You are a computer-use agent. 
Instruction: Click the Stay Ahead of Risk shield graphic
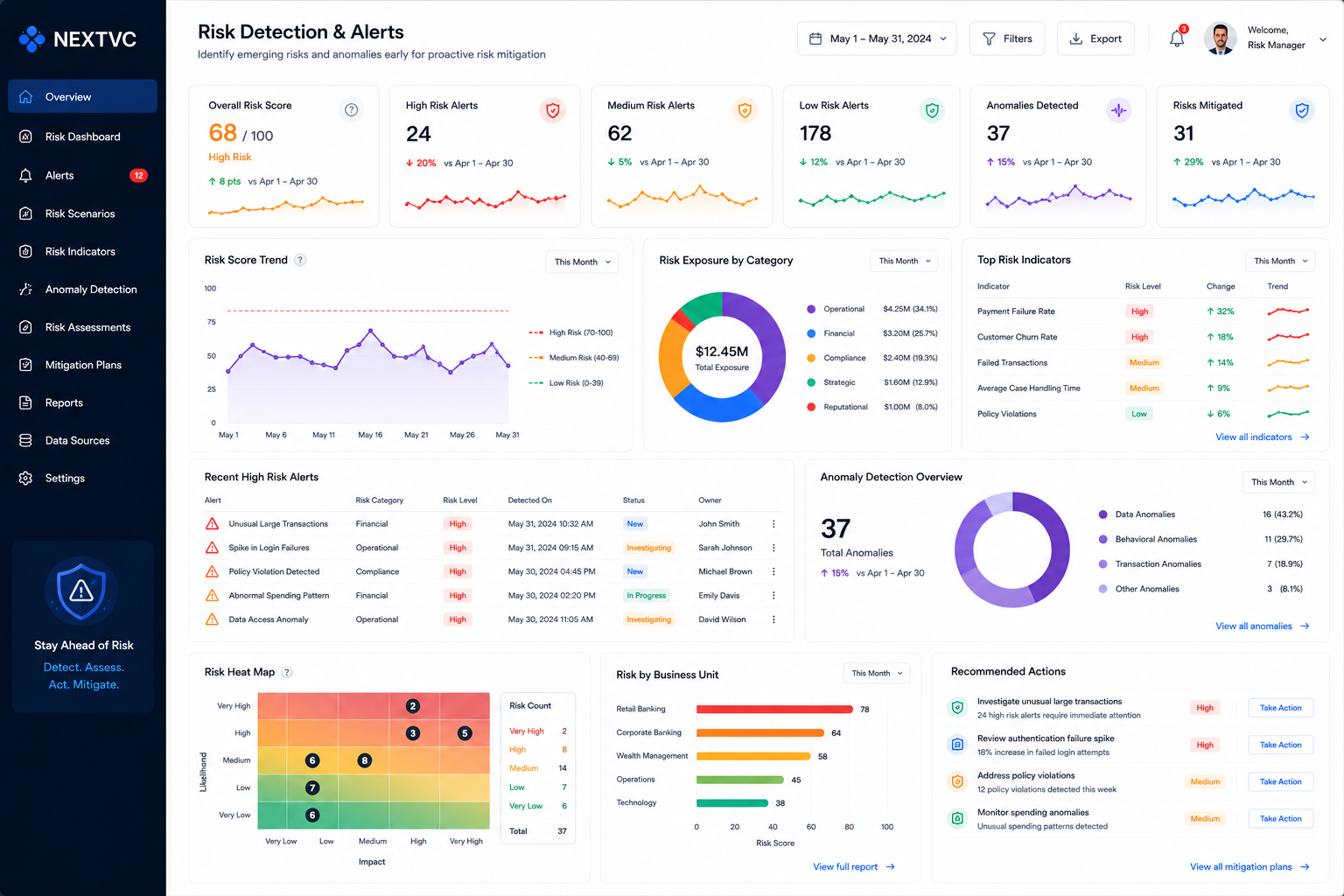[81, 591]
